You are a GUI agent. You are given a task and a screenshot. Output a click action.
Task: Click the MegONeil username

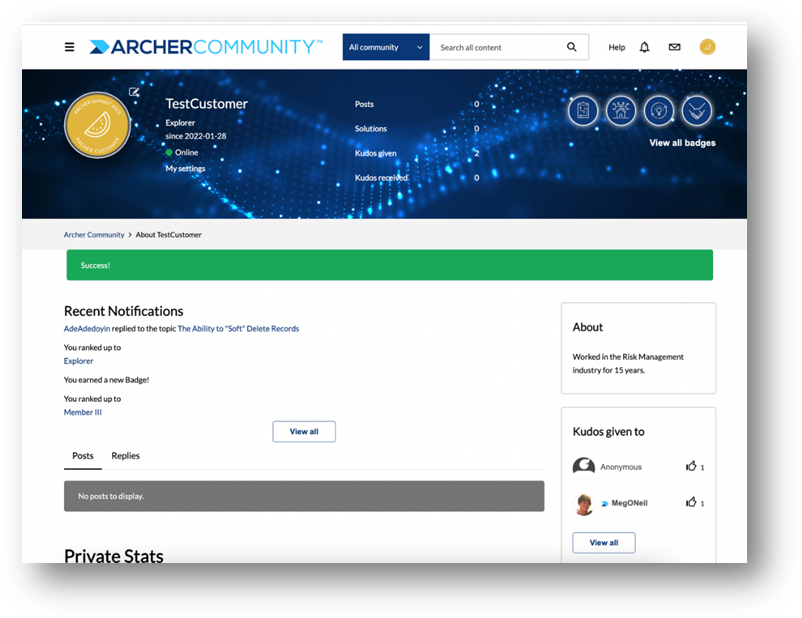coord(630,503)
